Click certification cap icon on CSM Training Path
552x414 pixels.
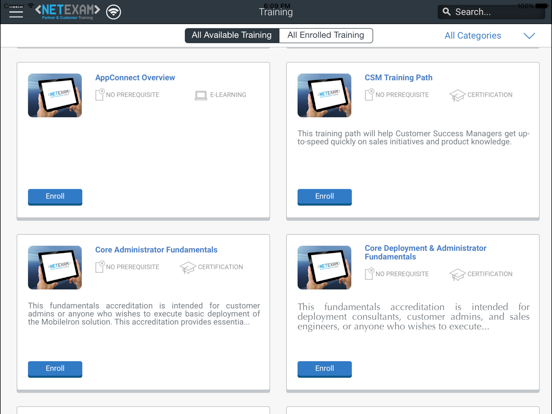(x=457, y=95)
